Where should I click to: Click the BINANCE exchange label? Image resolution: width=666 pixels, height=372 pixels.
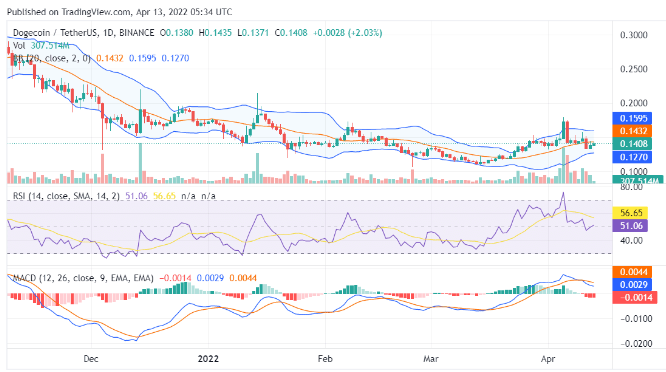coord(136,33)
